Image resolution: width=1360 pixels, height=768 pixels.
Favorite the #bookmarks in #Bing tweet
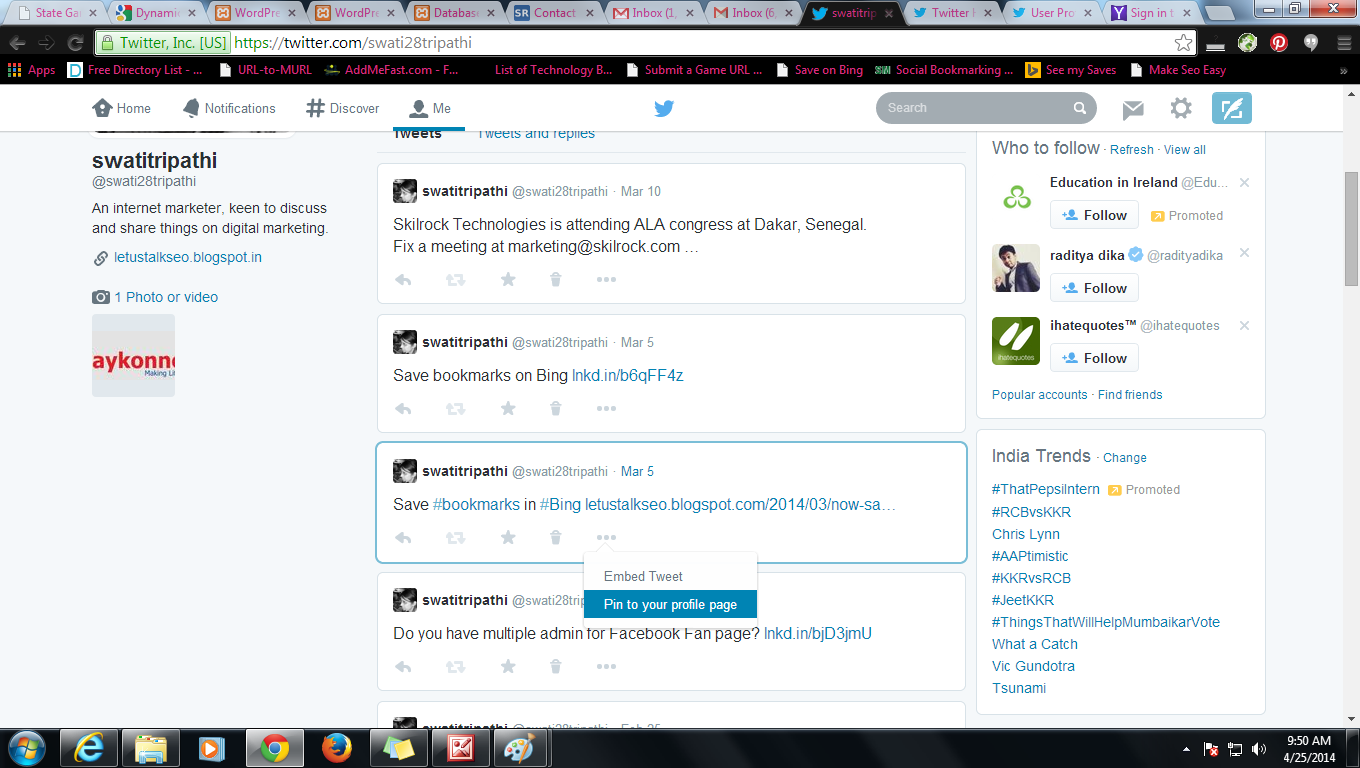coord(508,538)
